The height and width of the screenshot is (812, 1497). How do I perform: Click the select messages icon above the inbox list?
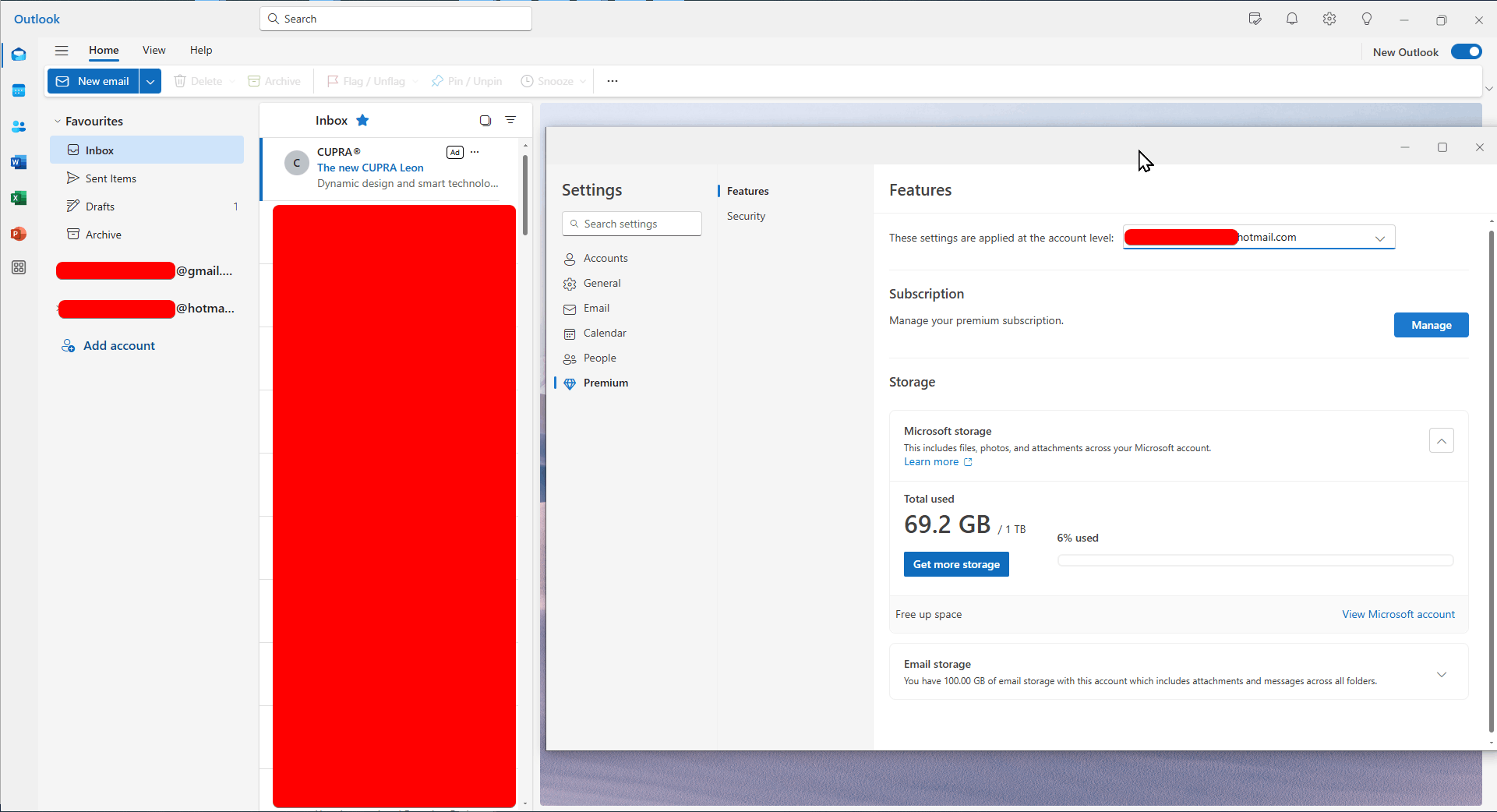485,120
